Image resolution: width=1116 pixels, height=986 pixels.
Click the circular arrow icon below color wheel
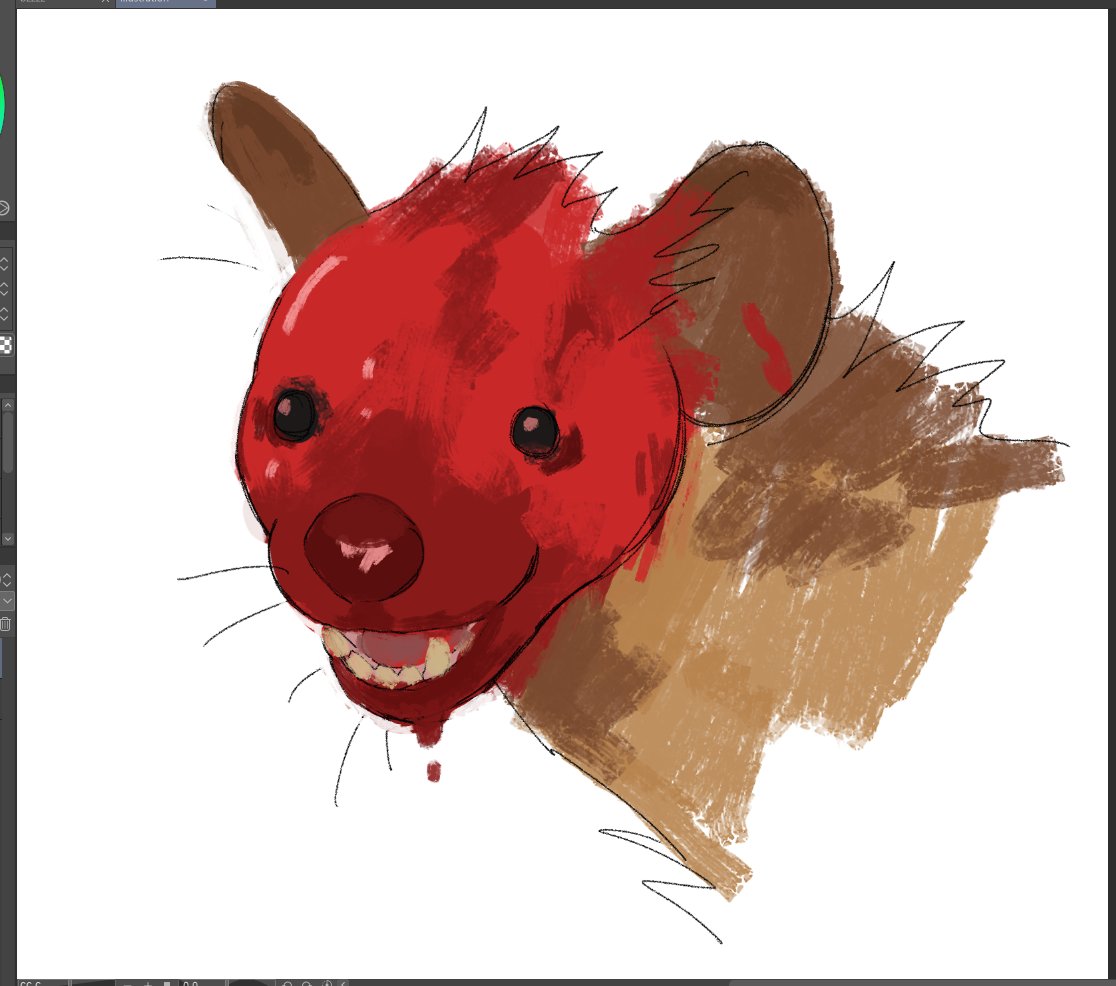(4, 208)
